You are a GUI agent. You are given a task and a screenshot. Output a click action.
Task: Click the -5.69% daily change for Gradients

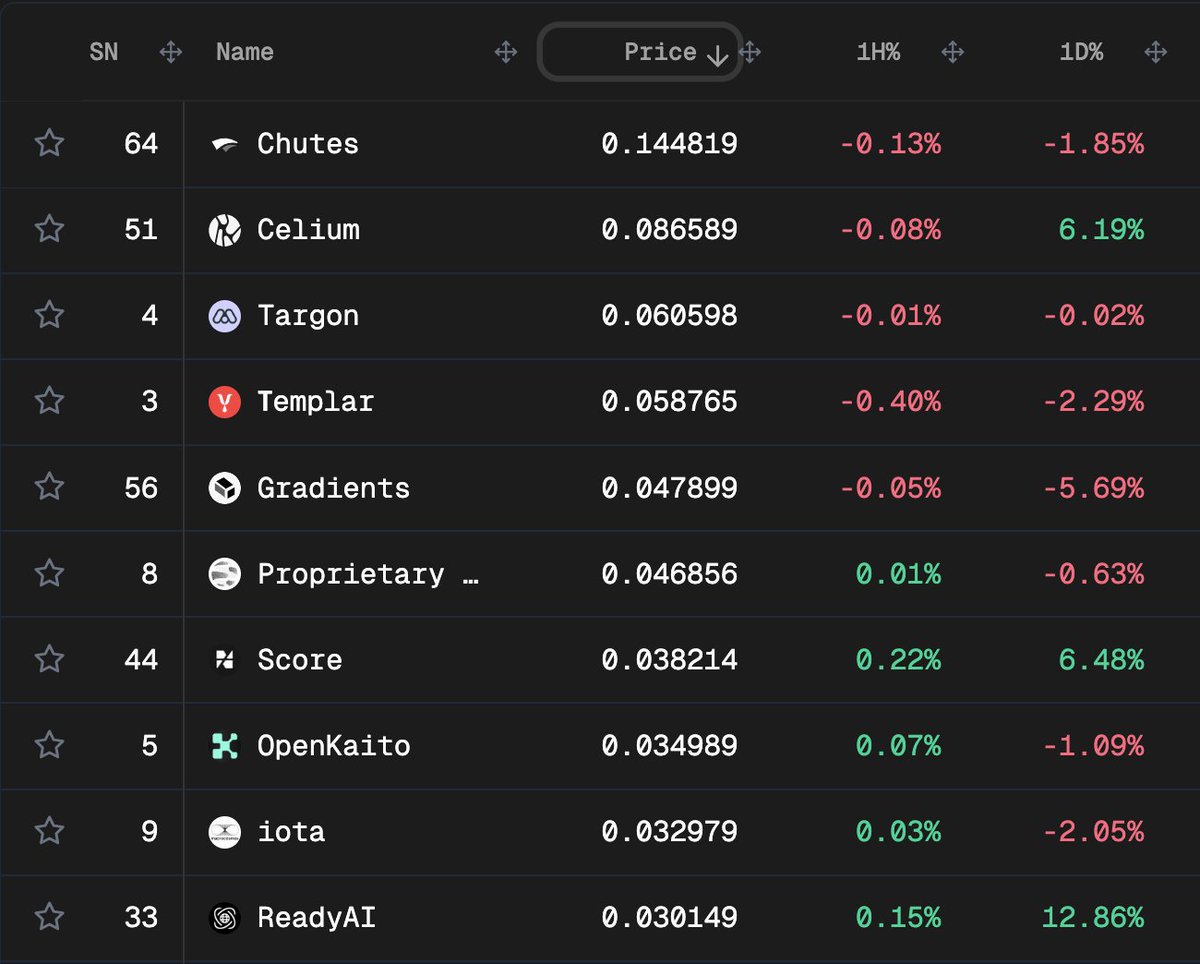pyautogui.click(x=1093, y=488)
